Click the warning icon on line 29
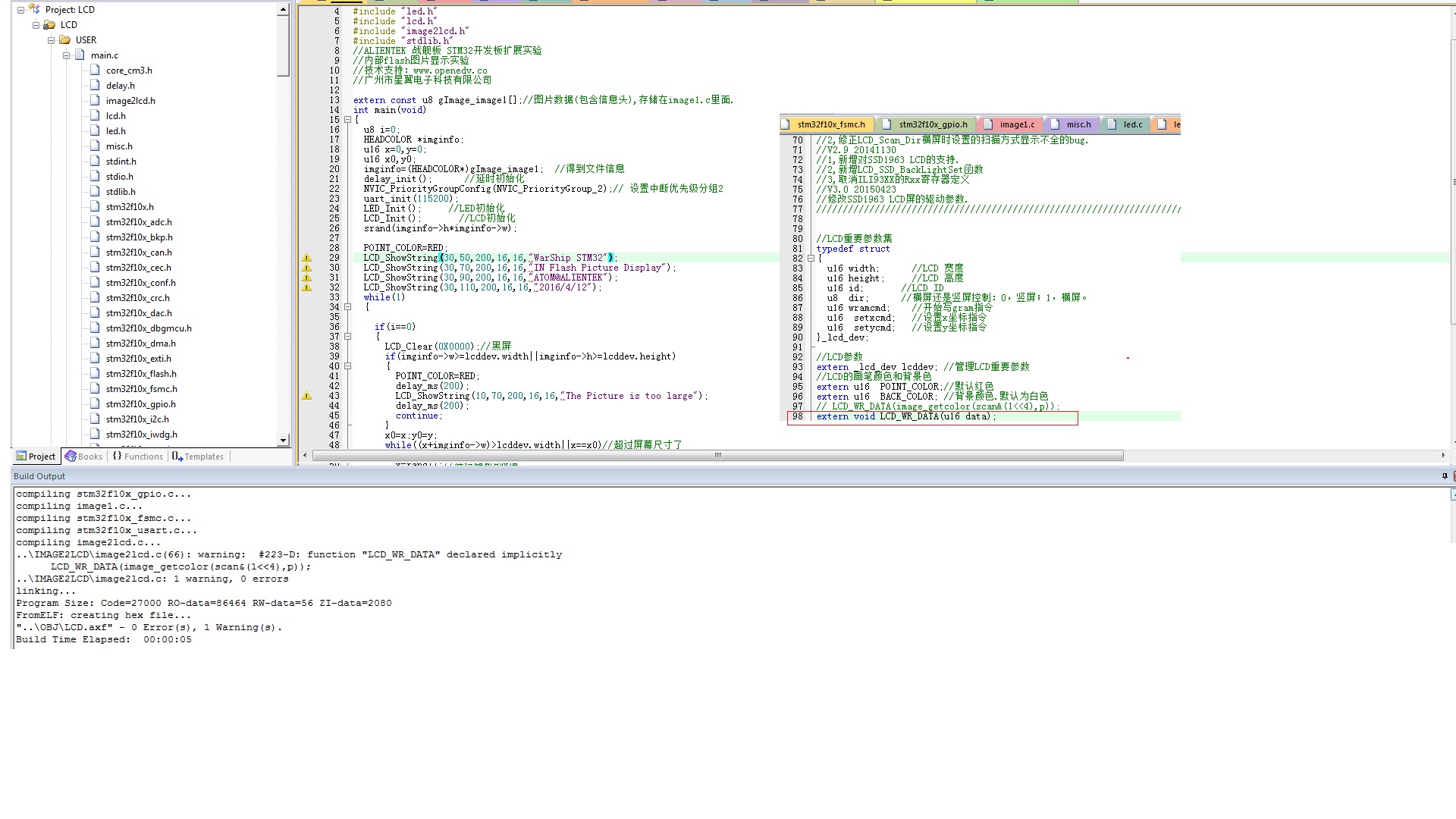The image size is (1456, 819). click(x=306, y=258)
